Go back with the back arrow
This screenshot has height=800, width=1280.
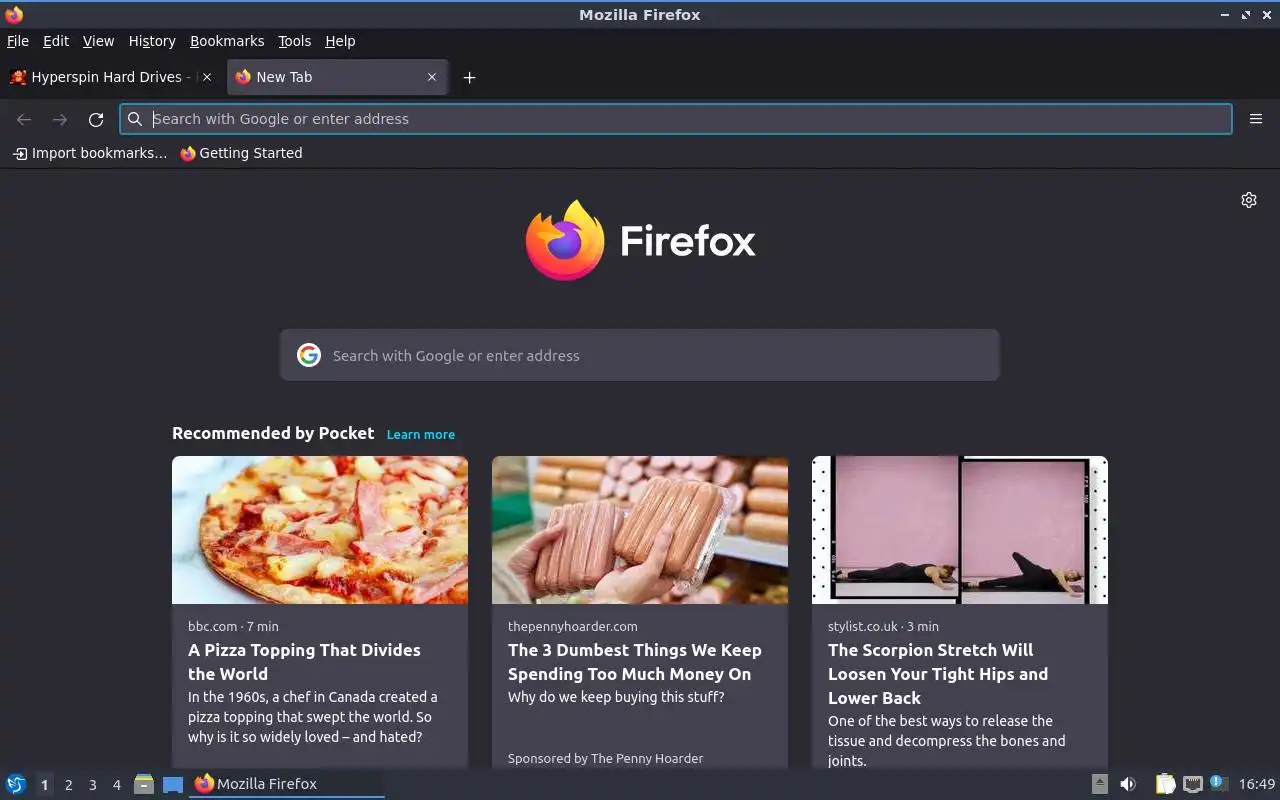click(24, 119)
